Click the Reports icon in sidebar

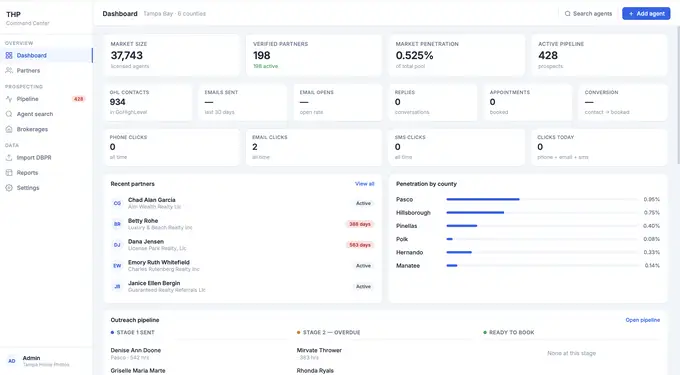[x=9, y=173]
